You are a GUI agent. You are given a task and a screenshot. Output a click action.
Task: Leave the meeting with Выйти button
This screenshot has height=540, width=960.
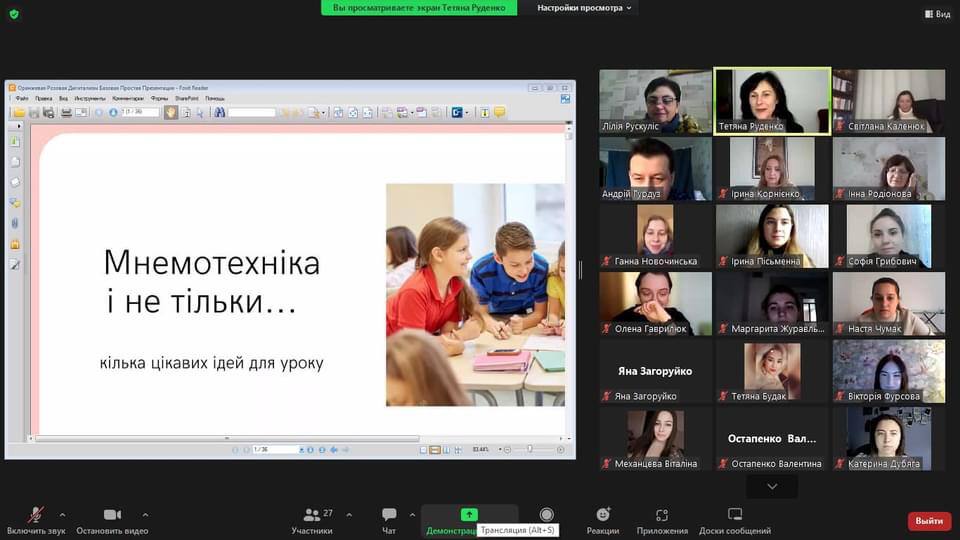pyautogui.click(x=929, y=521)
